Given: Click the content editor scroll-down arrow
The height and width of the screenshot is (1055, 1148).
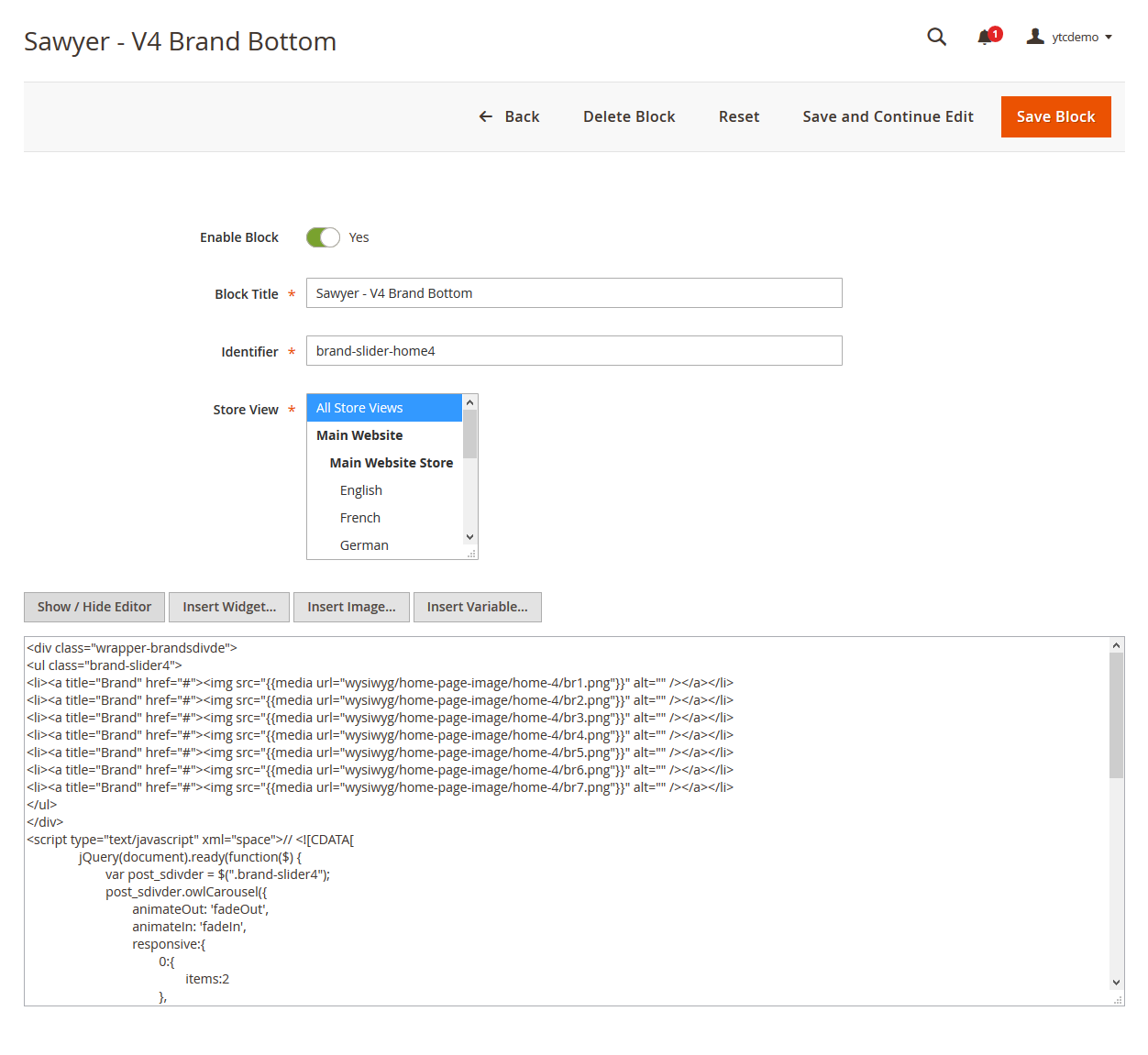Looking at the screenshot, I should click(x=1116, y=982).
